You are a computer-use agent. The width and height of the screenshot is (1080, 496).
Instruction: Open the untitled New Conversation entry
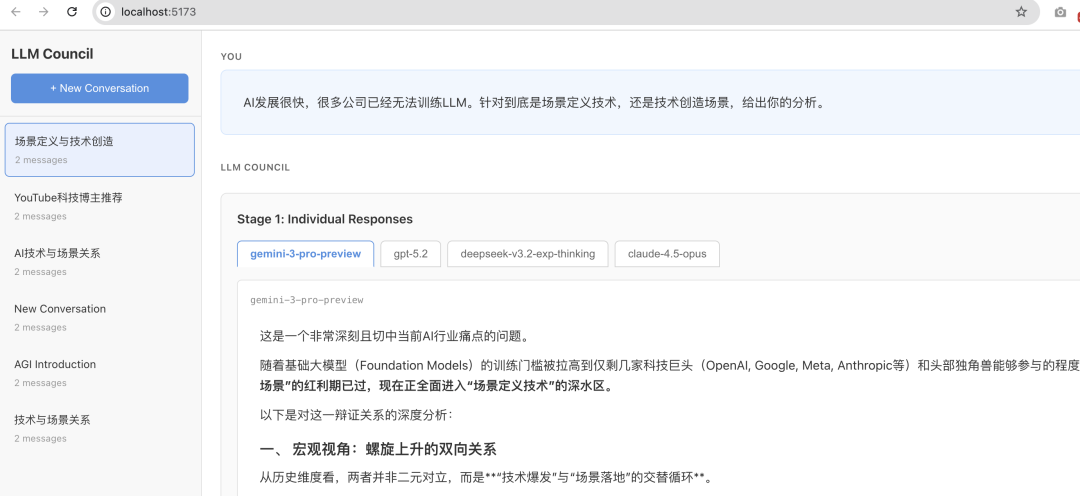99,317
